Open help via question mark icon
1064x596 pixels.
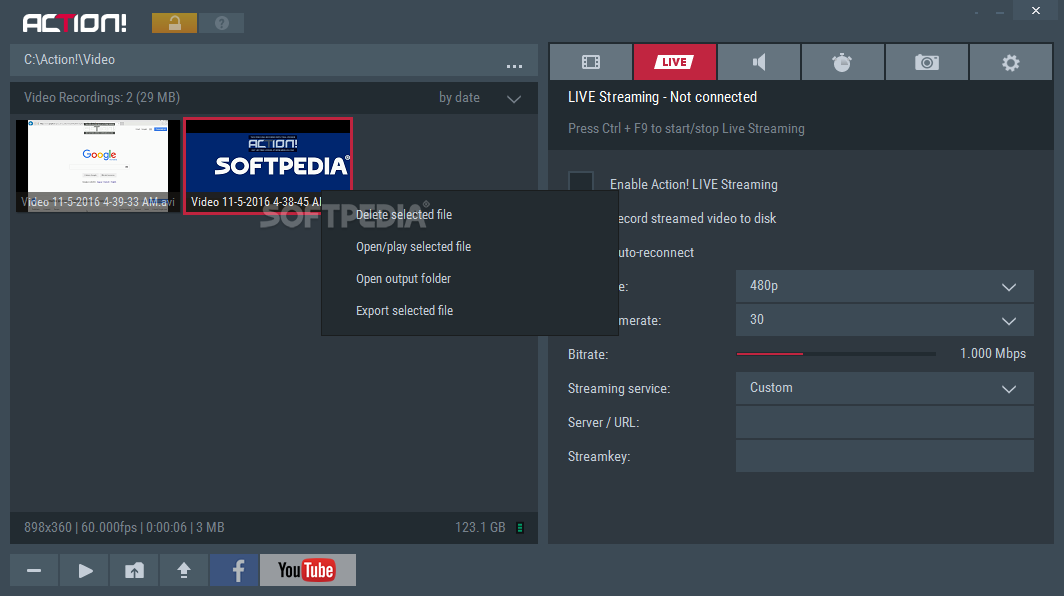tap(222, 23)
